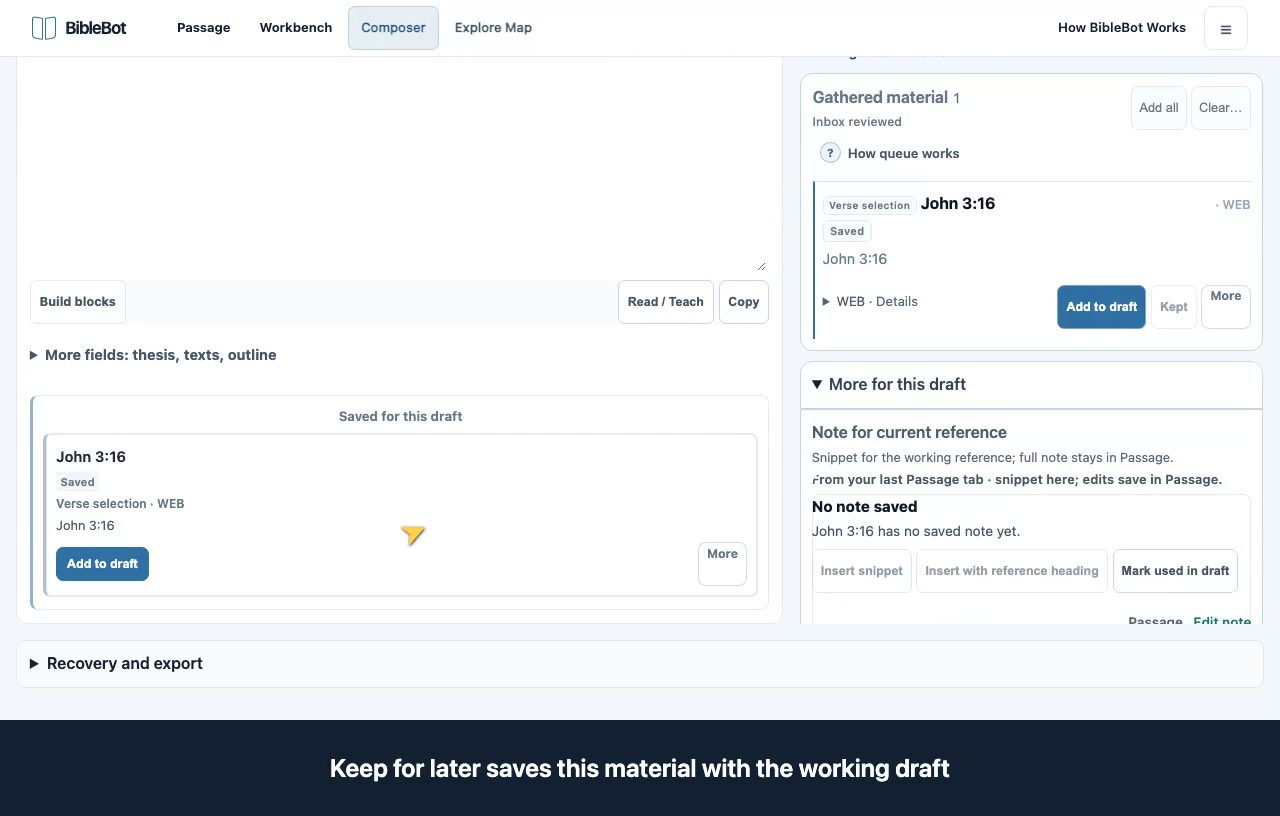Expand More fields: thesis, texts, outline
1280x816 pixels.
(x=153, y=355)
